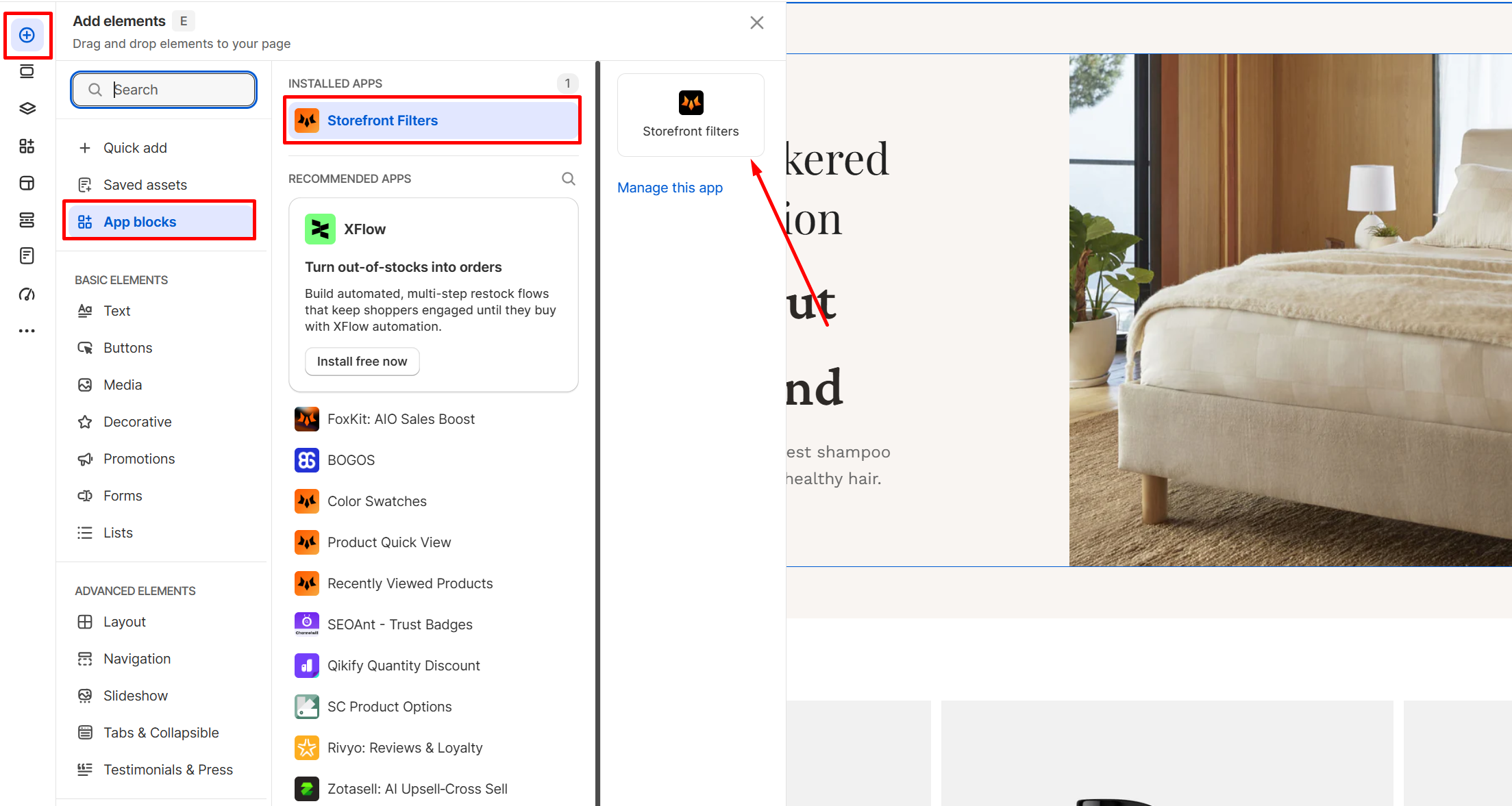Click the Add elements plus icon
This screenshot has width=1512, height=806.
tap(27, 35)
